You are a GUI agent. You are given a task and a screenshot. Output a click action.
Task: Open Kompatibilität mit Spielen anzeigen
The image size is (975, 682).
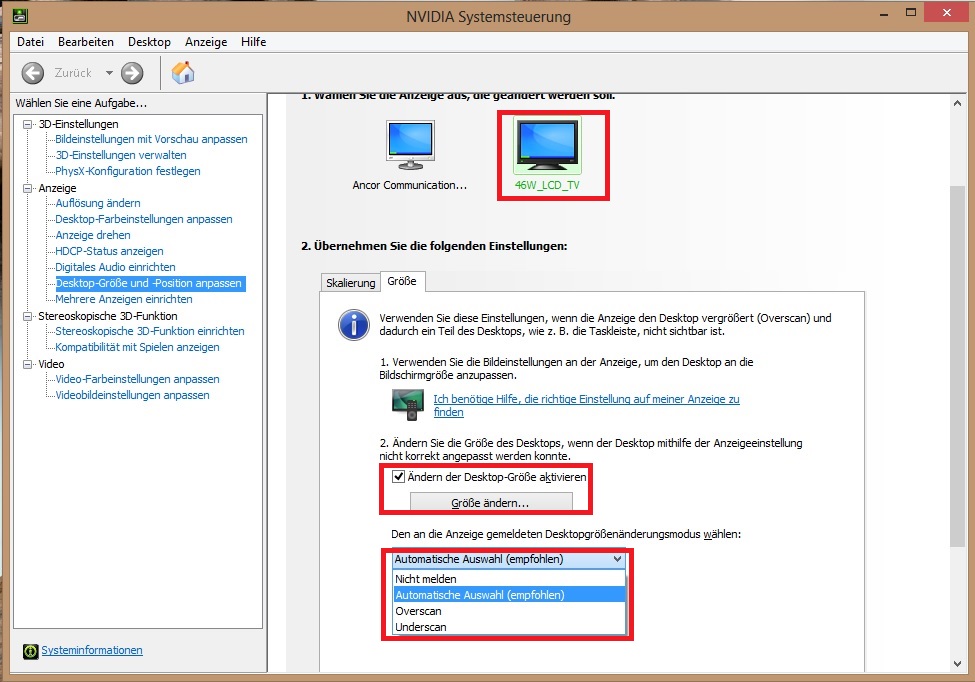pos(137,347)
